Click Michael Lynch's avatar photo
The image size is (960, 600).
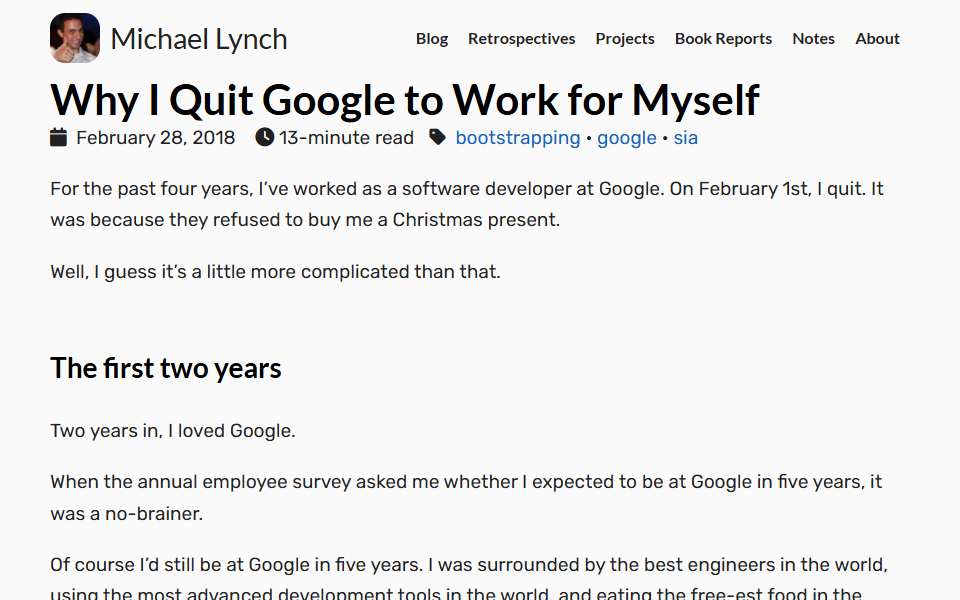coord(75,38)
